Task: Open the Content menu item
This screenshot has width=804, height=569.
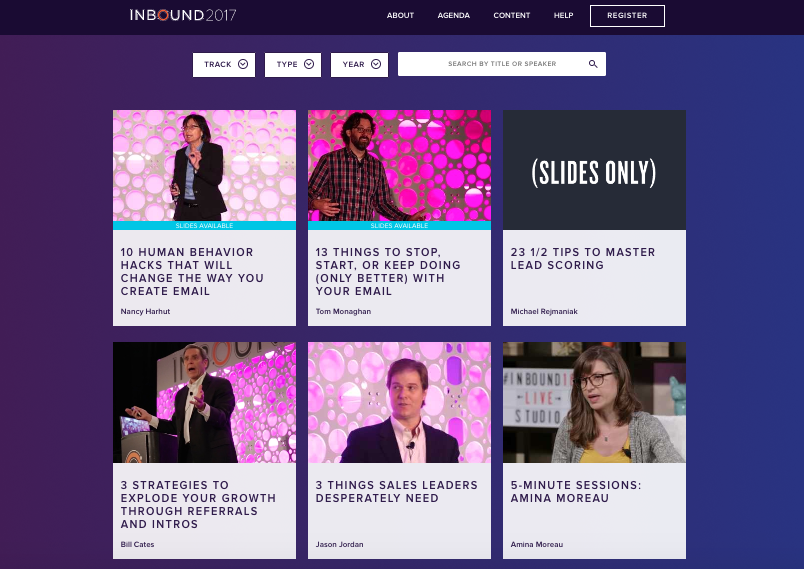Action: tap(511, 15)
